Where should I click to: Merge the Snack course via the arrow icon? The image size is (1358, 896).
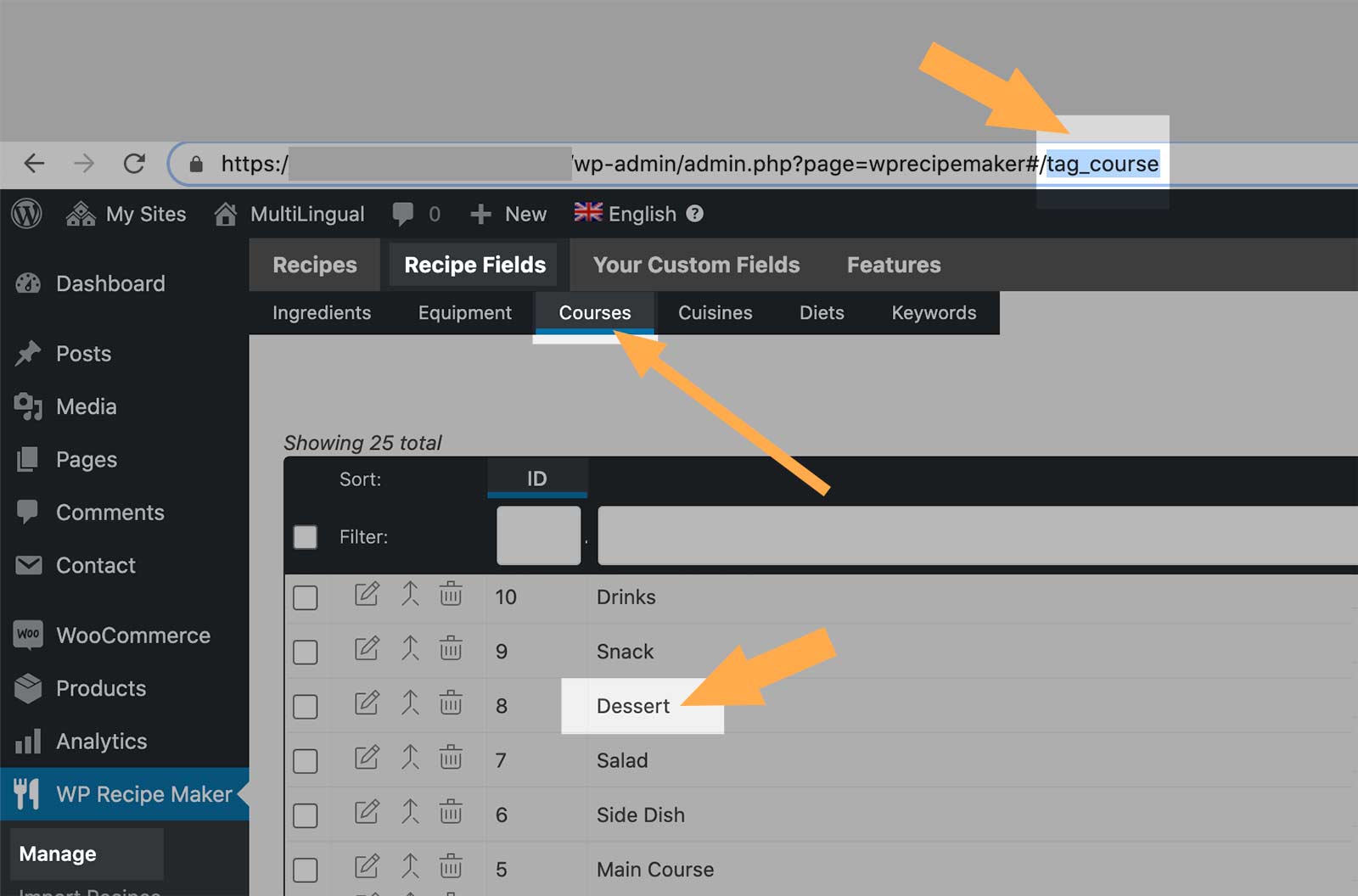410,650
